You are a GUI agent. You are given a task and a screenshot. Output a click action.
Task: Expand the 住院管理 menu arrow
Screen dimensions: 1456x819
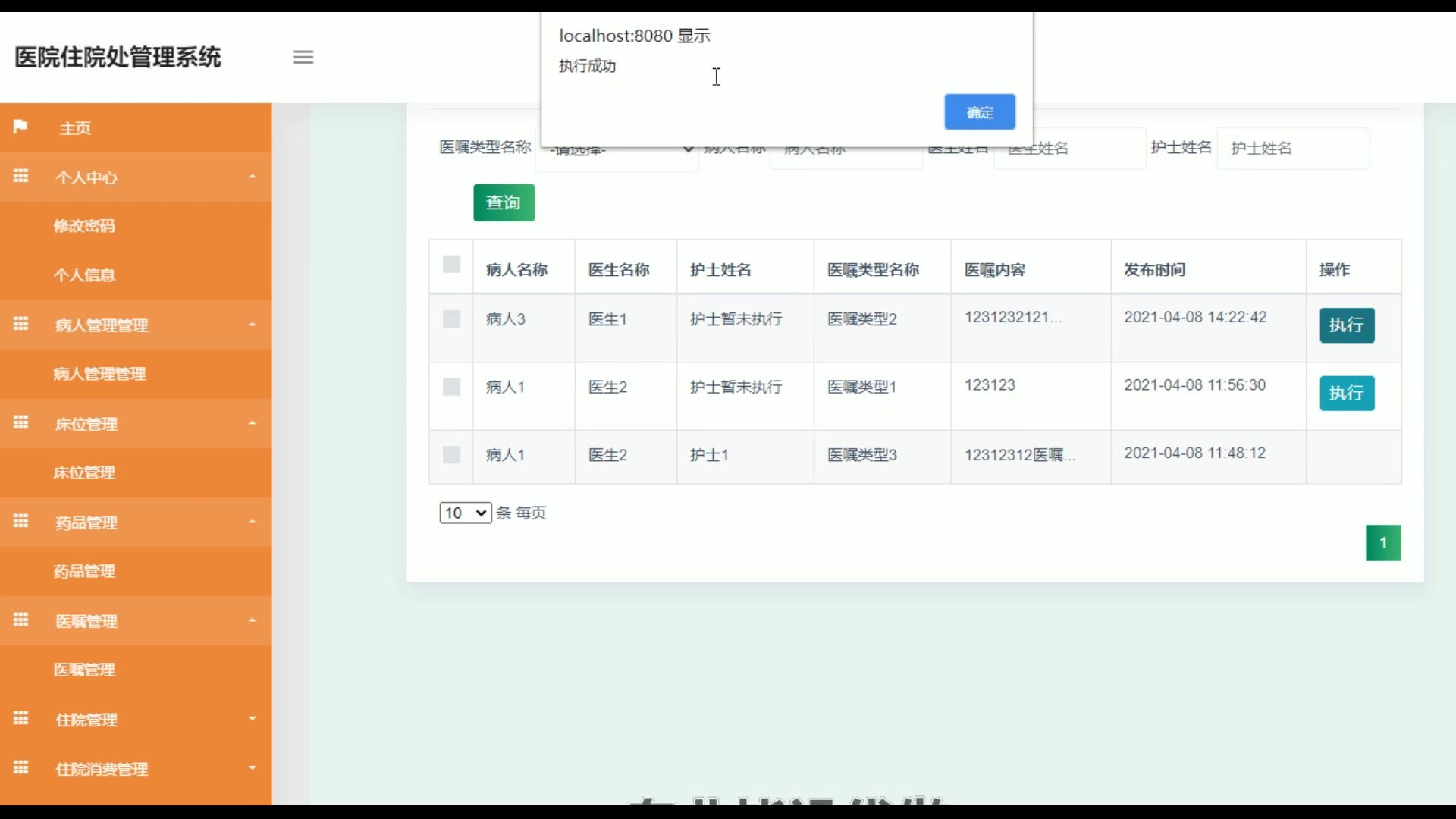coord(253,719)
